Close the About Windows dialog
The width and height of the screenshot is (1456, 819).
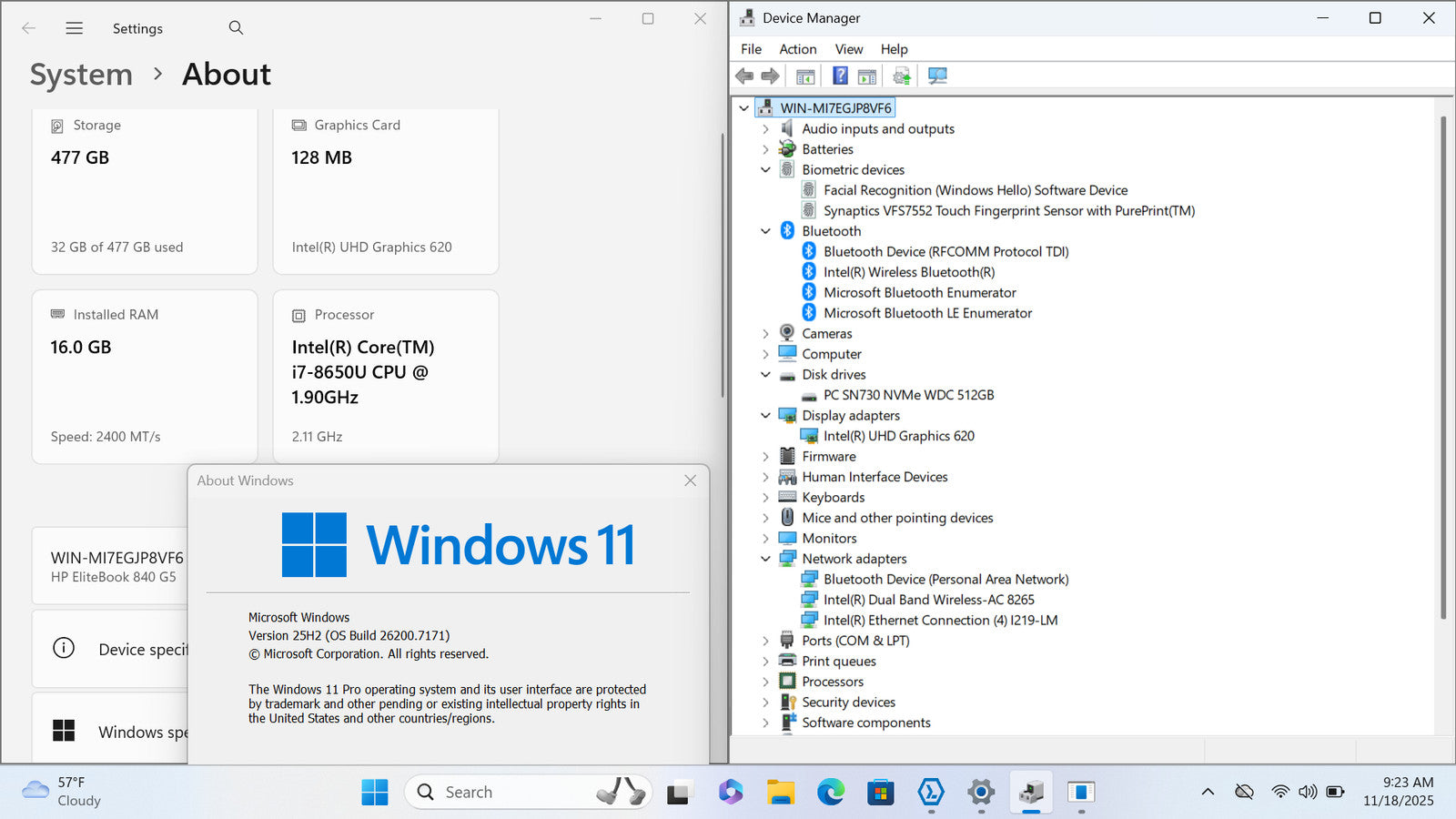coord(690,480)
